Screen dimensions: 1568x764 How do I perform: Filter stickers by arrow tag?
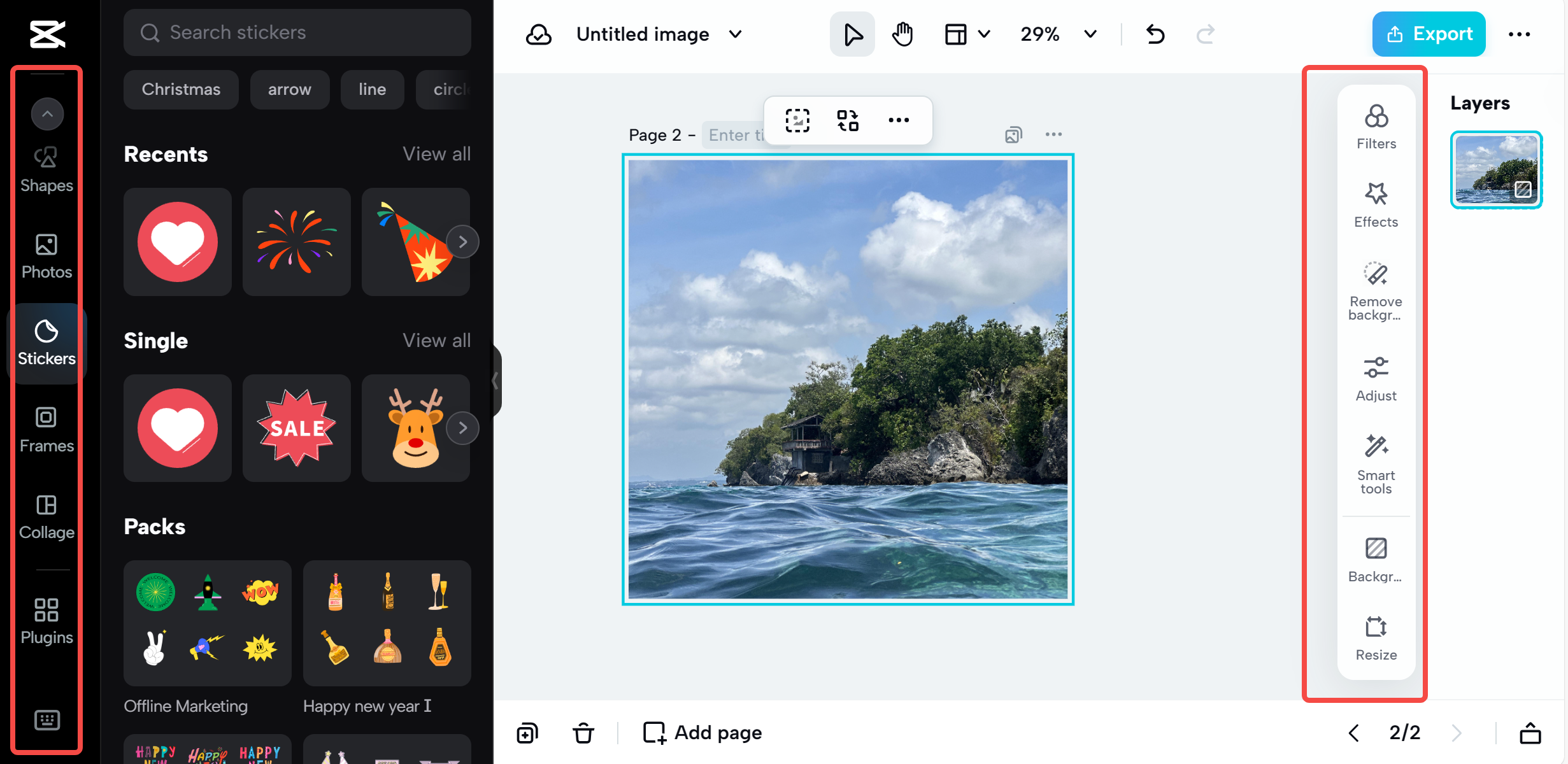(290, 89)
